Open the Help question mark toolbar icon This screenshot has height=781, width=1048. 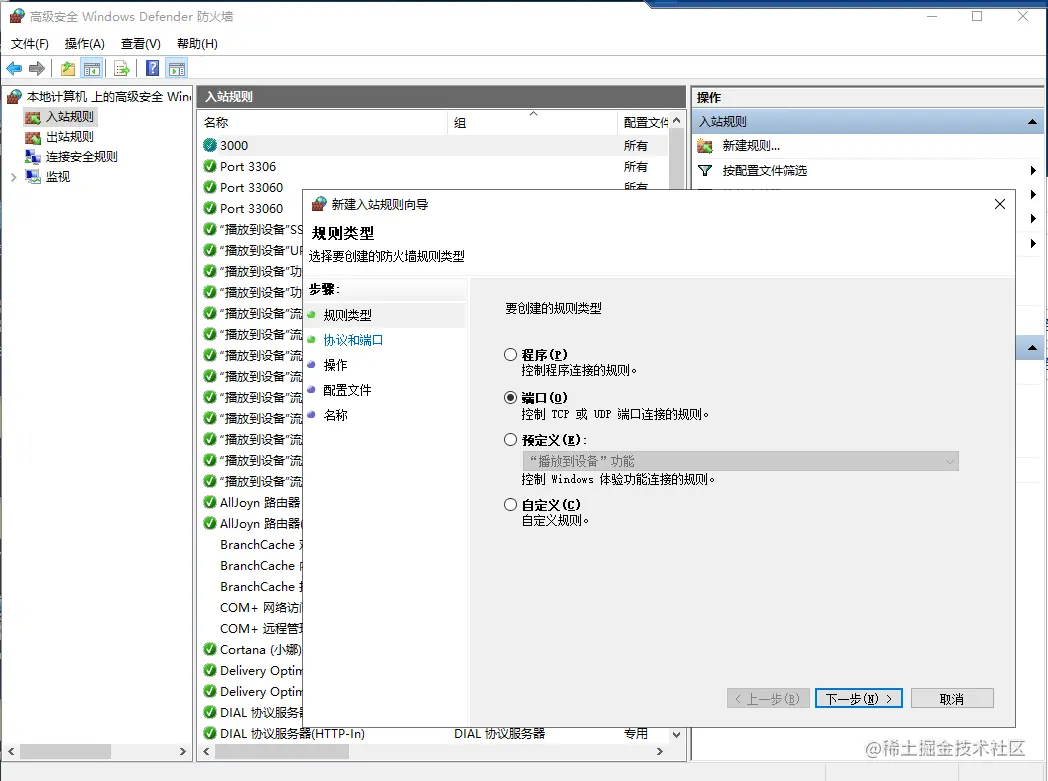coord(152,68)
